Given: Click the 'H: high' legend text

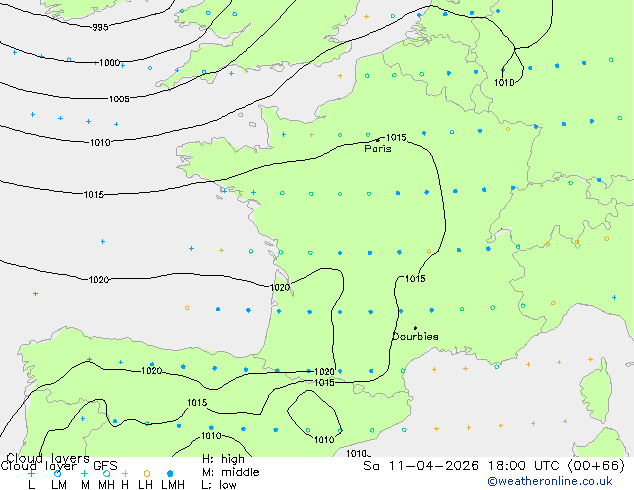Looking at the screenshot, I should coord(223,459).
